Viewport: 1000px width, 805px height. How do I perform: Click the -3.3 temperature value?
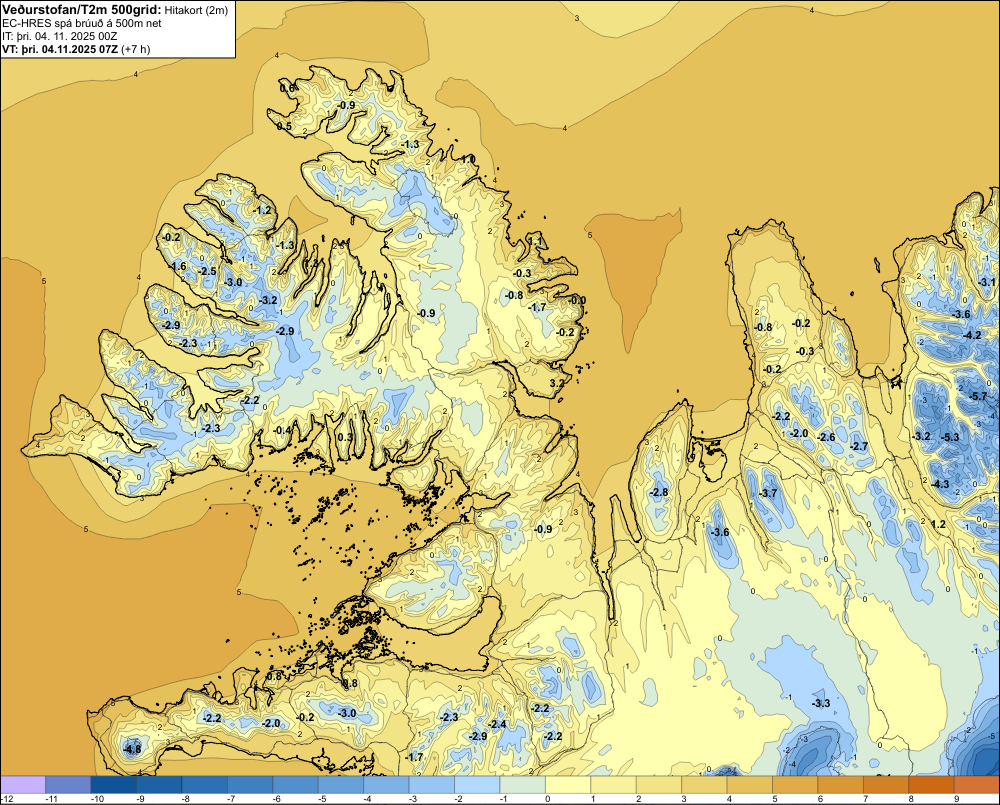(821, 703)
